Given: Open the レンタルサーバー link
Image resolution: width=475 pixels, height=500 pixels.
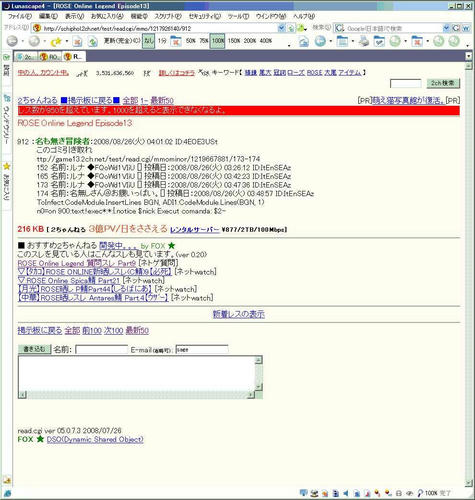Looking at the screenshot, I should [x=195, y=230].
